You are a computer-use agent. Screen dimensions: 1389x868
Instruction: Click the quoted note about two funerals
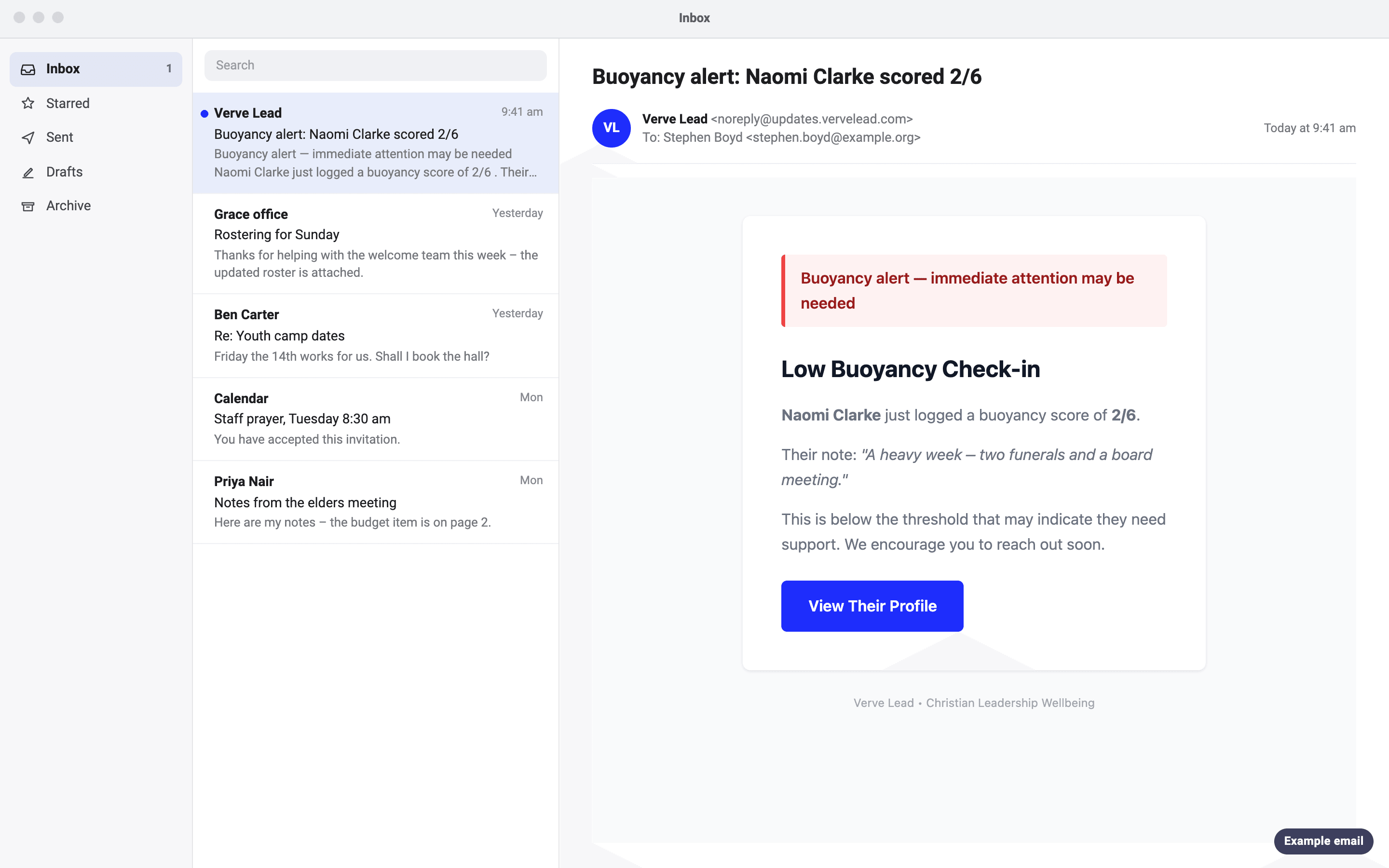point(967,467)
